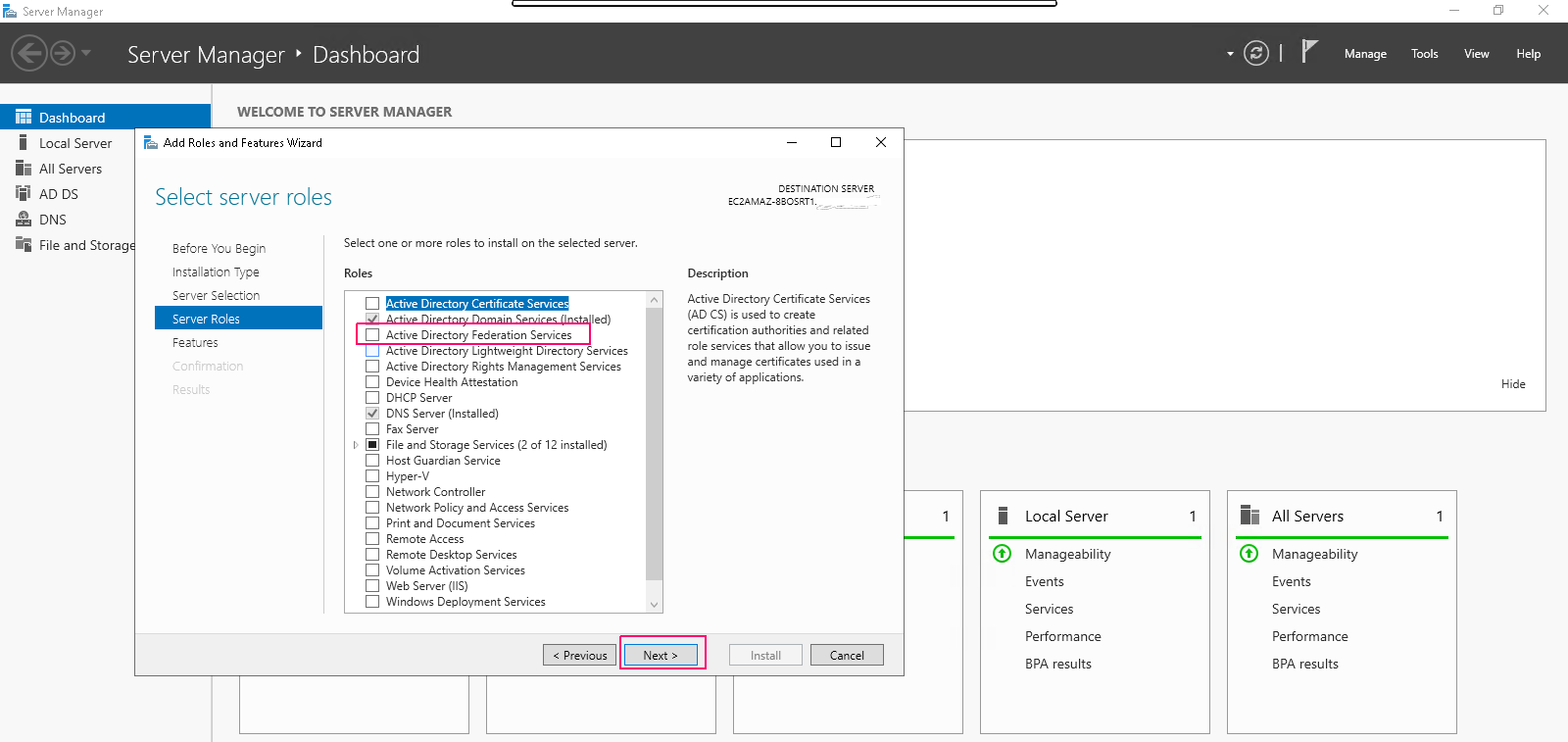Check Active Directory Federation Services
This screenshot has height=742, width=1568.
[x=372, y=335]
